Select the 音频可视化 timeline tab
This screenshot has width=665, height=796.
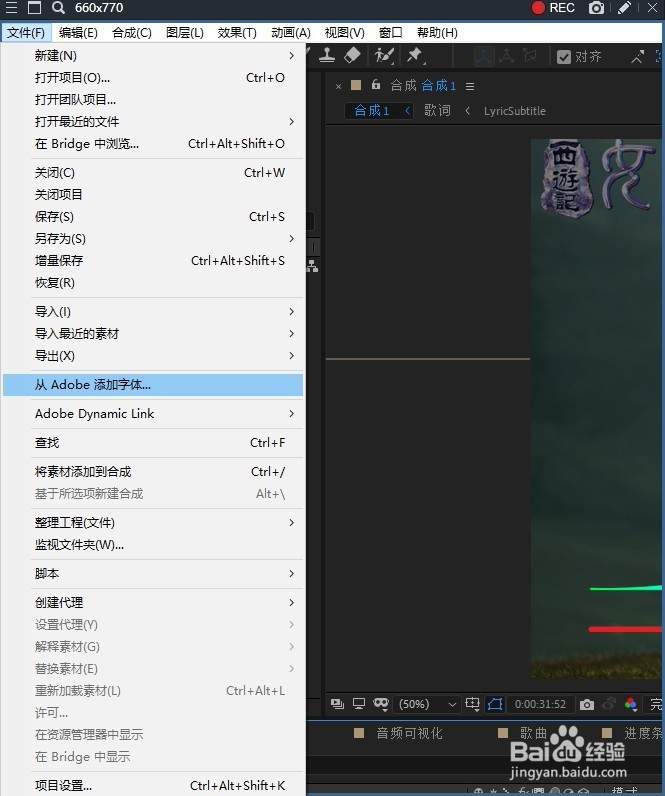coord(409,733)
